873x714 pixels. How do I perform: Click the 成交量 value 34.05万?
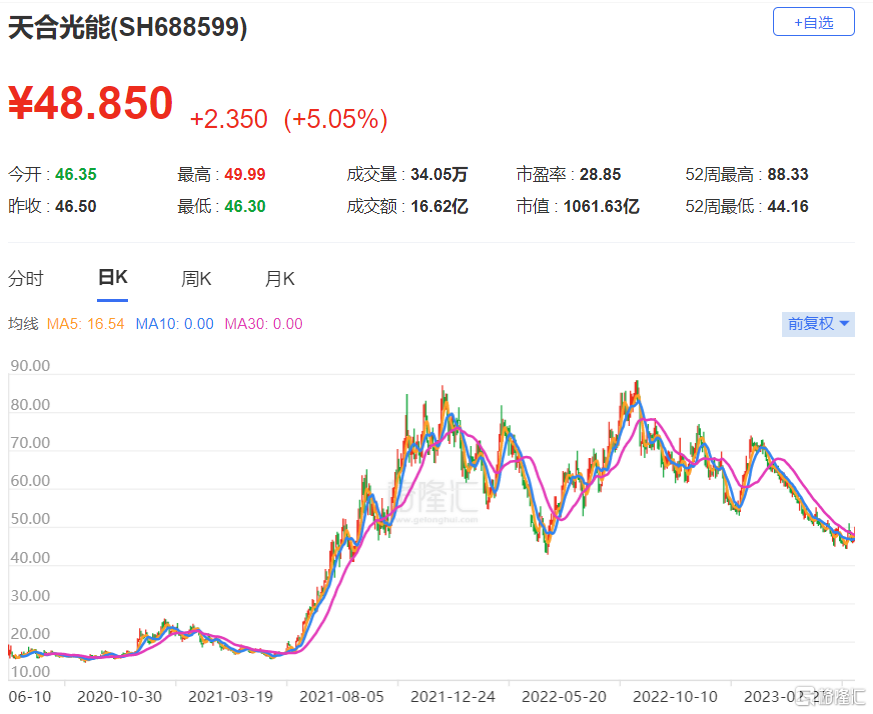click(x=439, y=174)
